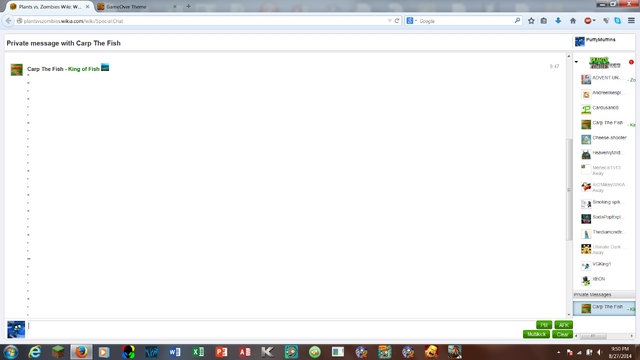Open PowerPoint from the taskbar
The image size is (640, 360).
tap(222, 352)
